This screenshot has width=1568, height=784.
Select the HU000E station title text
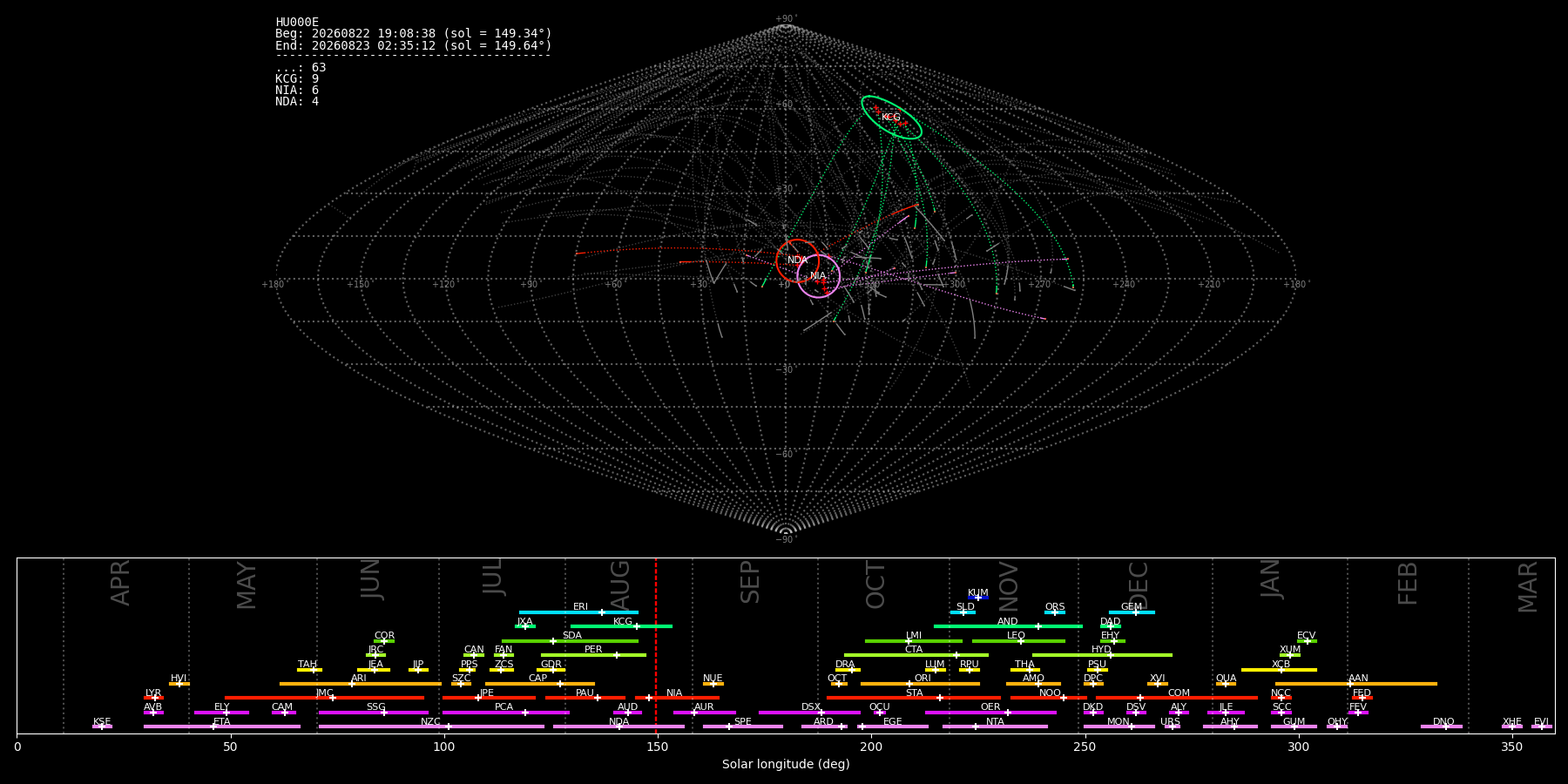click(x=297, y=23)
